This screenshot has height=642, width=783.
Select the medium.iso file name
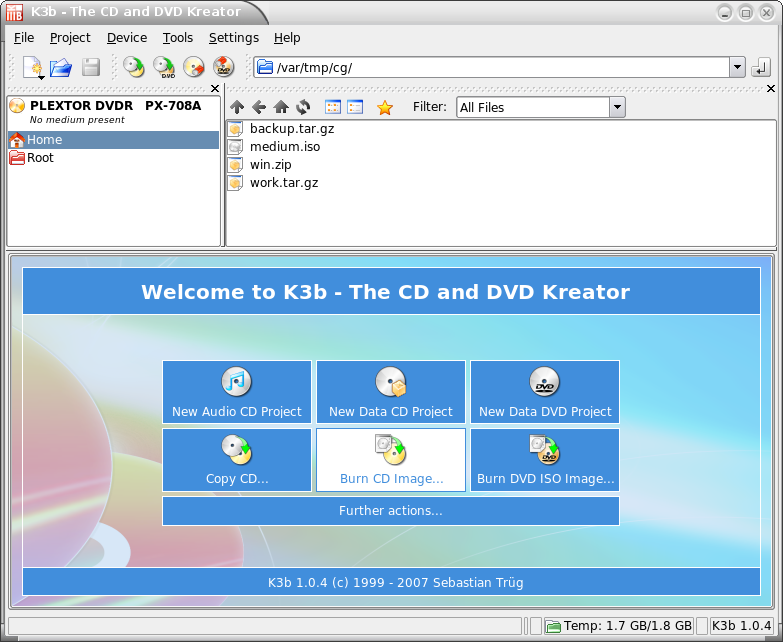[x=285, y=147]
